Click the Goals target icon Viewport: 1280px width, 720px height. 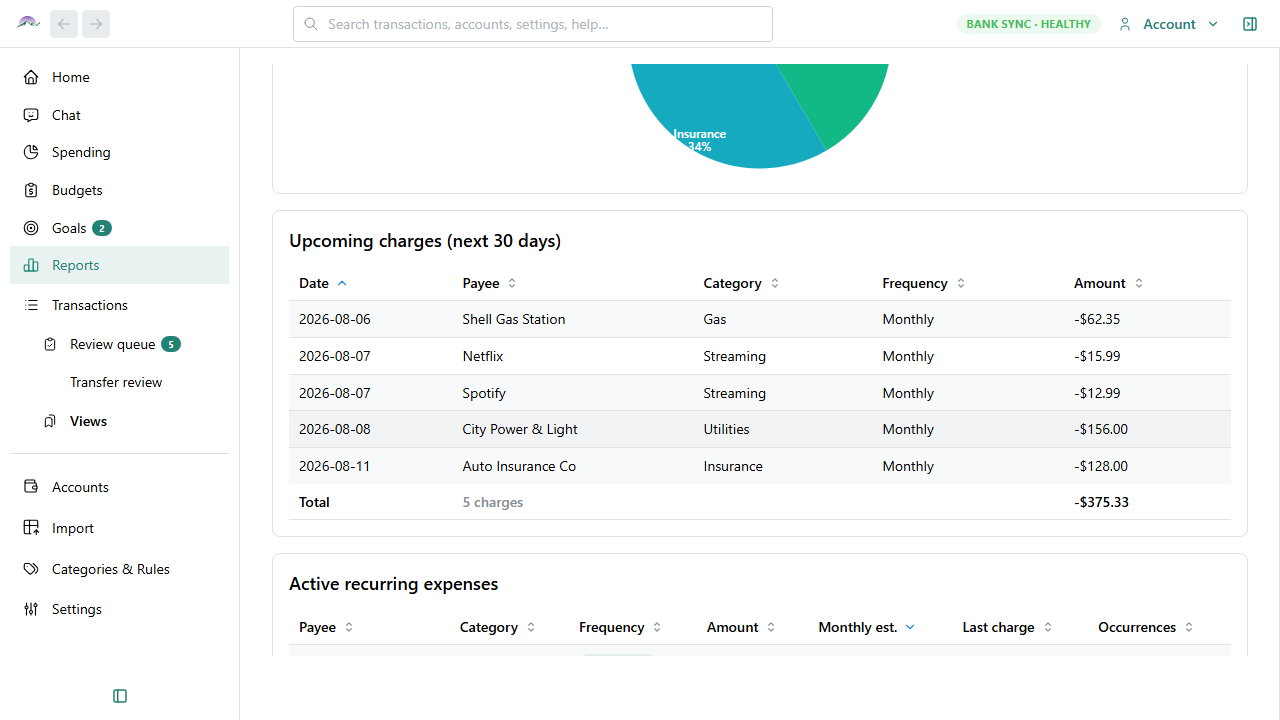click(x=31, y=228)
